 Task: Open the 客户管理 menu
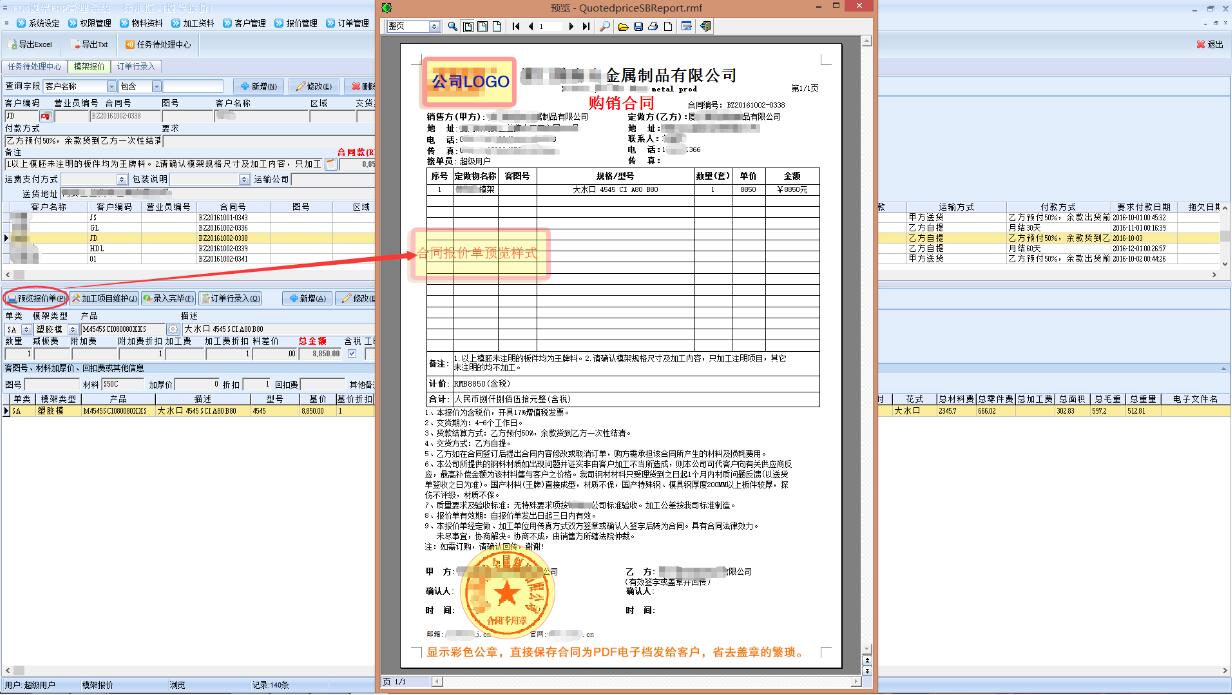point(244,23)
